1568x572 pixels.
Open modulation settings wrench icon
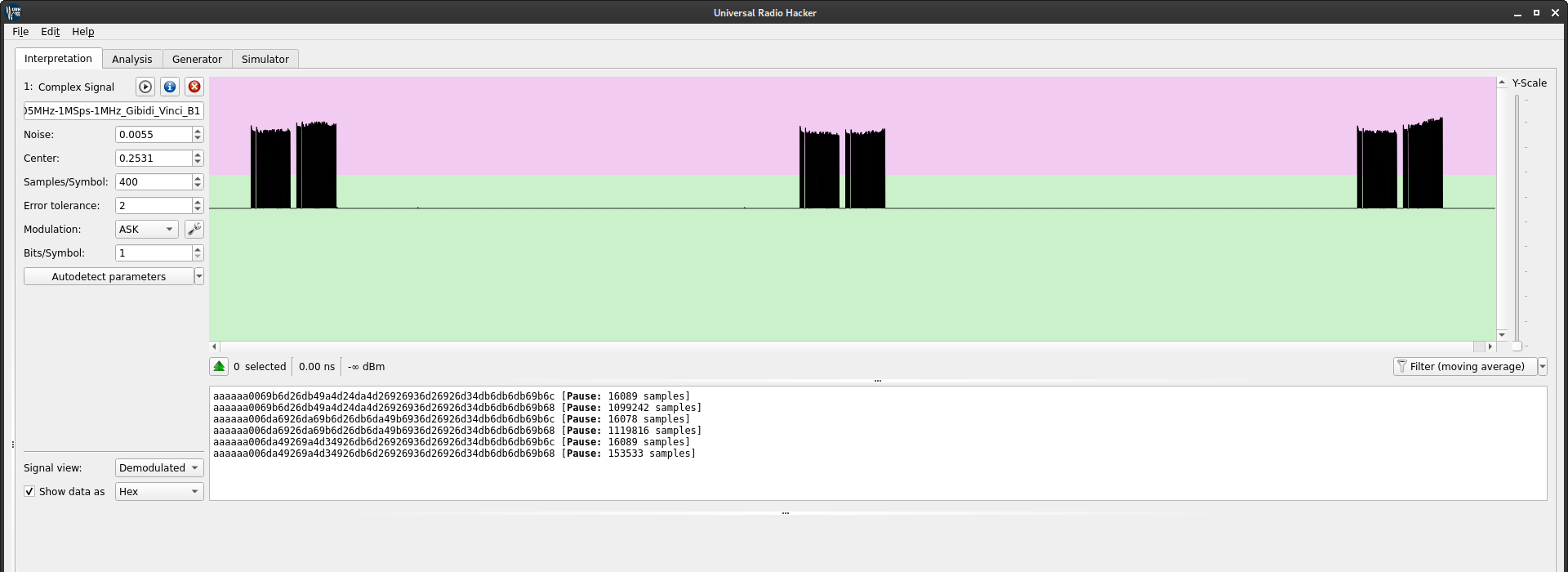[x=194, y=230]
